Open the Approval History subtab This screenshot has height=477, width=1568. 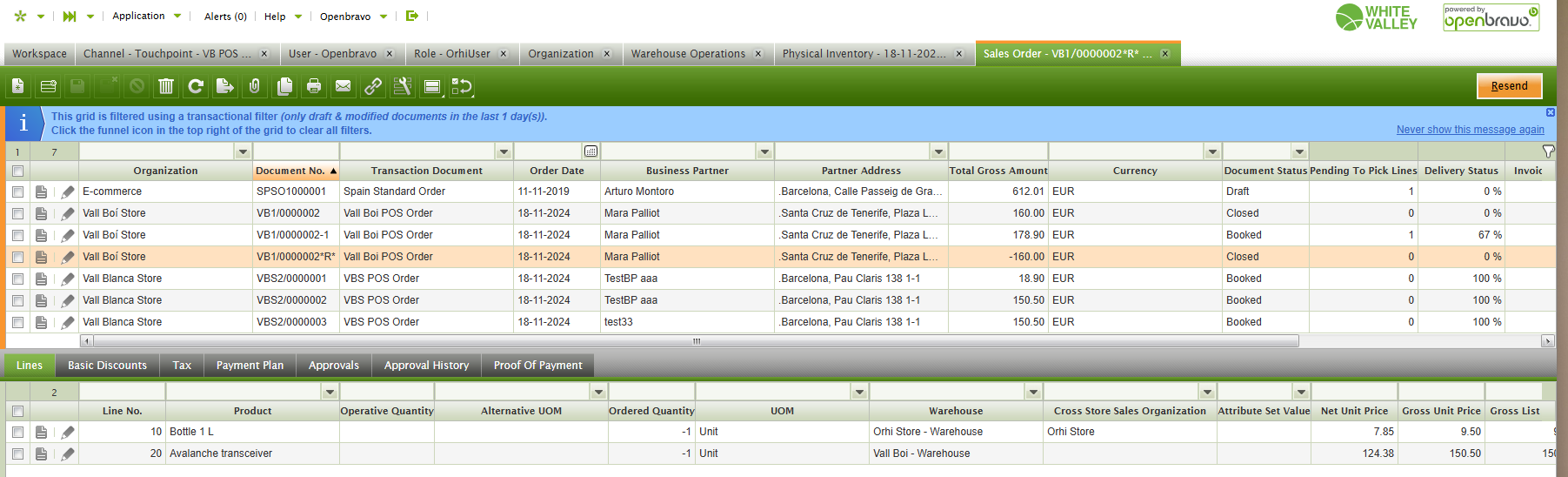426,366
